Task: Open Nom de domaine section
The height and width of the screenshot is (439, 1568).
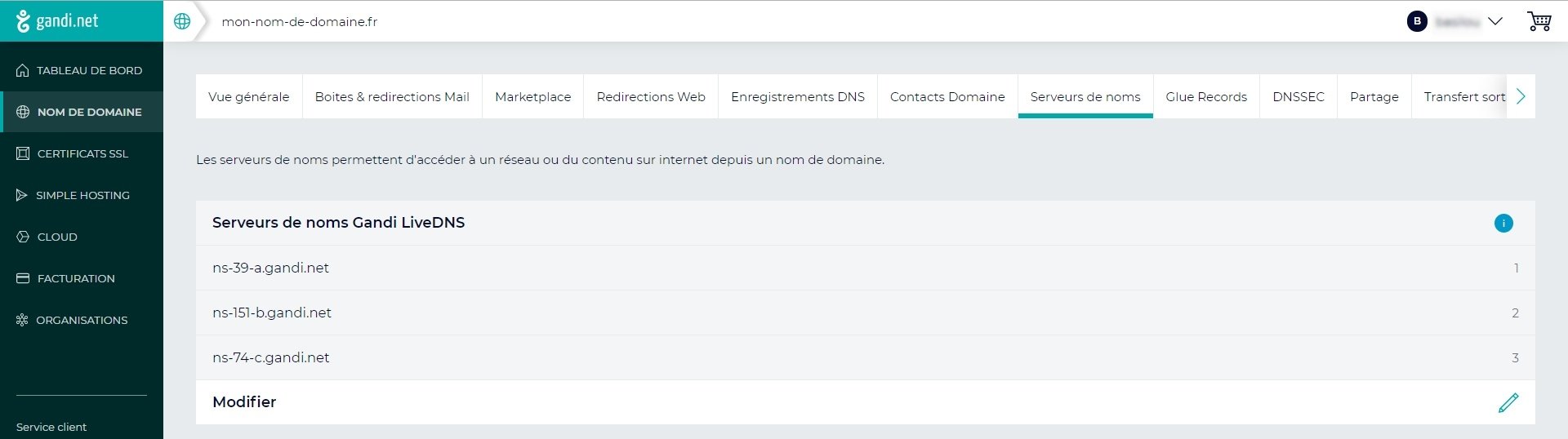Action: [x=82, y=112]
